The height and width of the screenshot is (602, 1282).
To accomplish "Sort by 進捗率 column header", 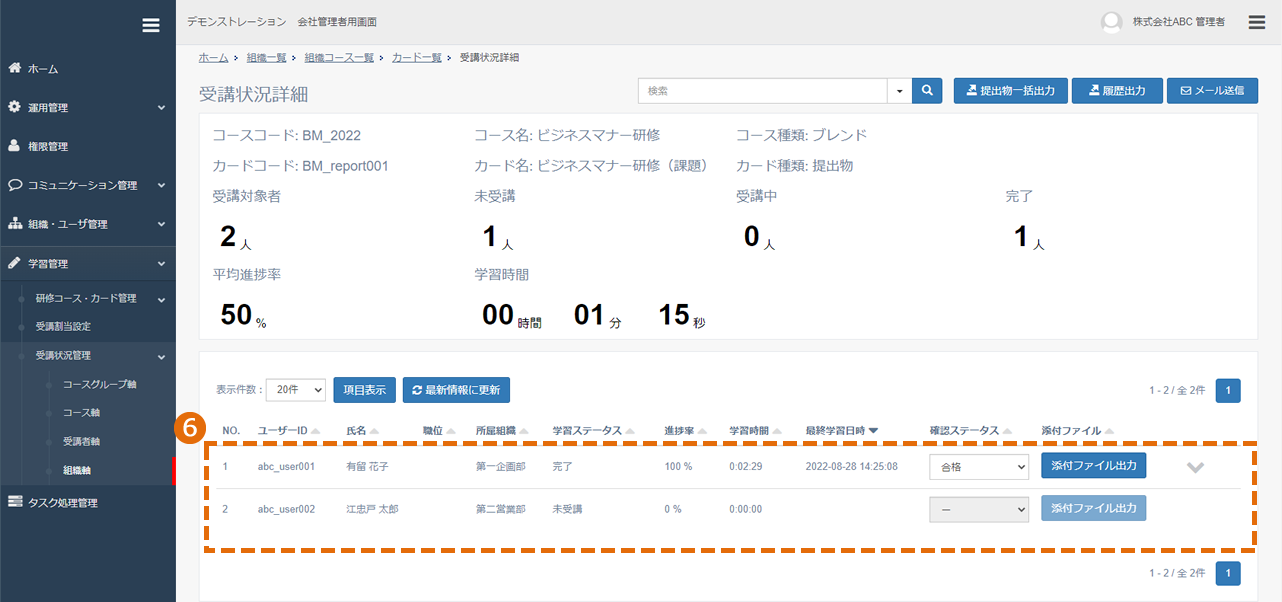I will [x=686, y=431].
